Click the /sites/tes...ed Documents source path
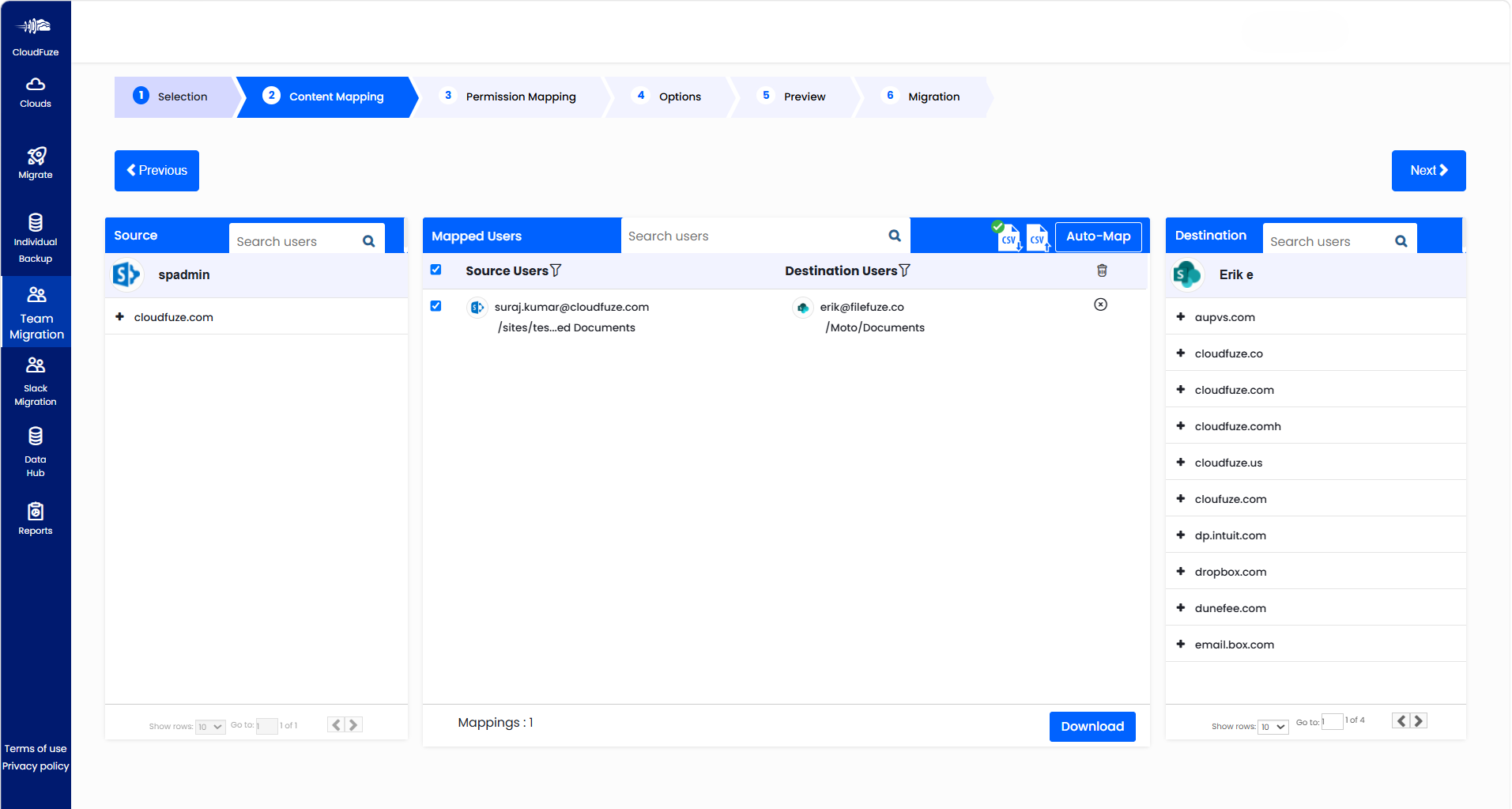 pyautogui.click(x=566, y=327)
